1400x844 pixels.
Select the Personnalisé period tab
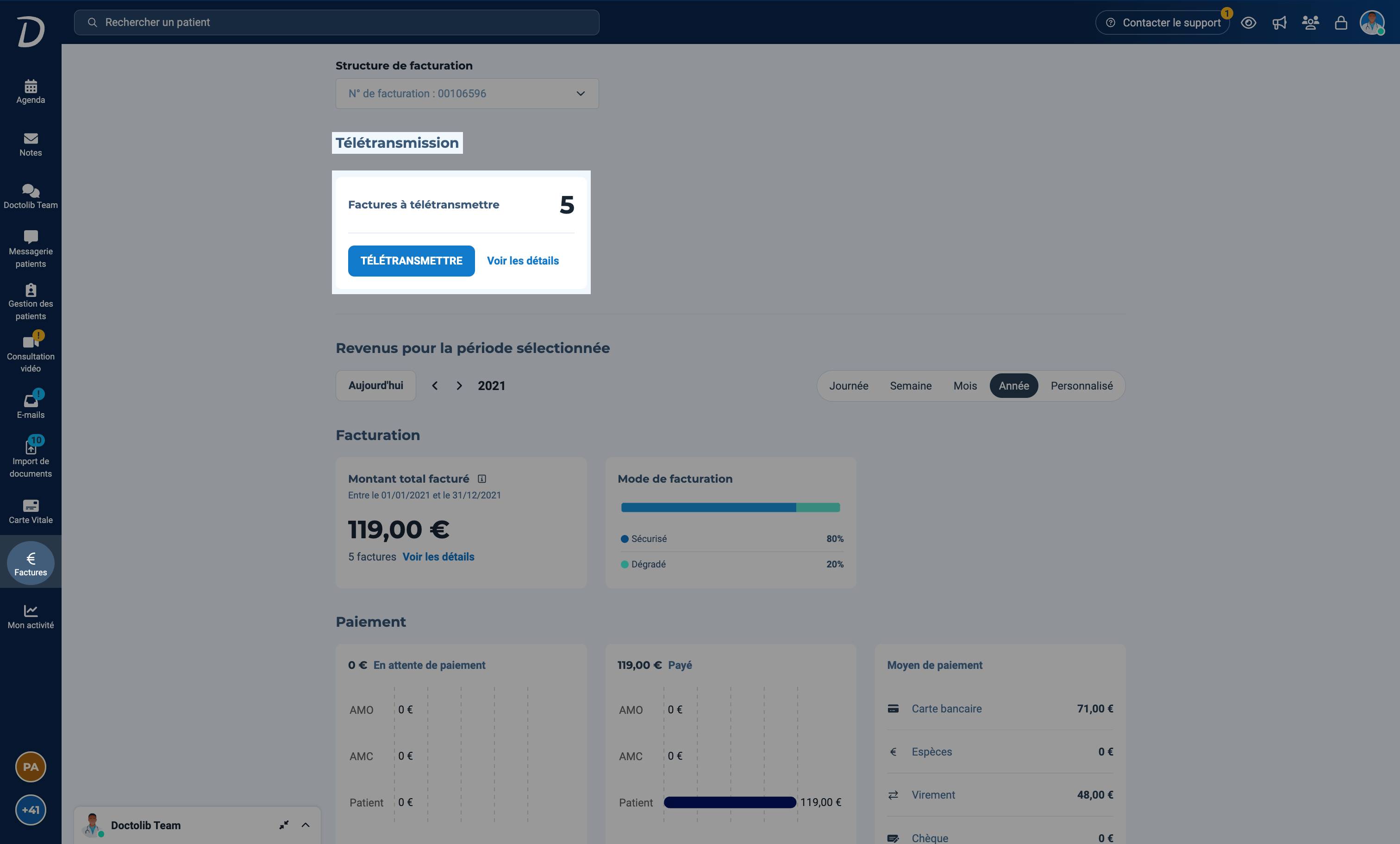tap(1081, 385)
